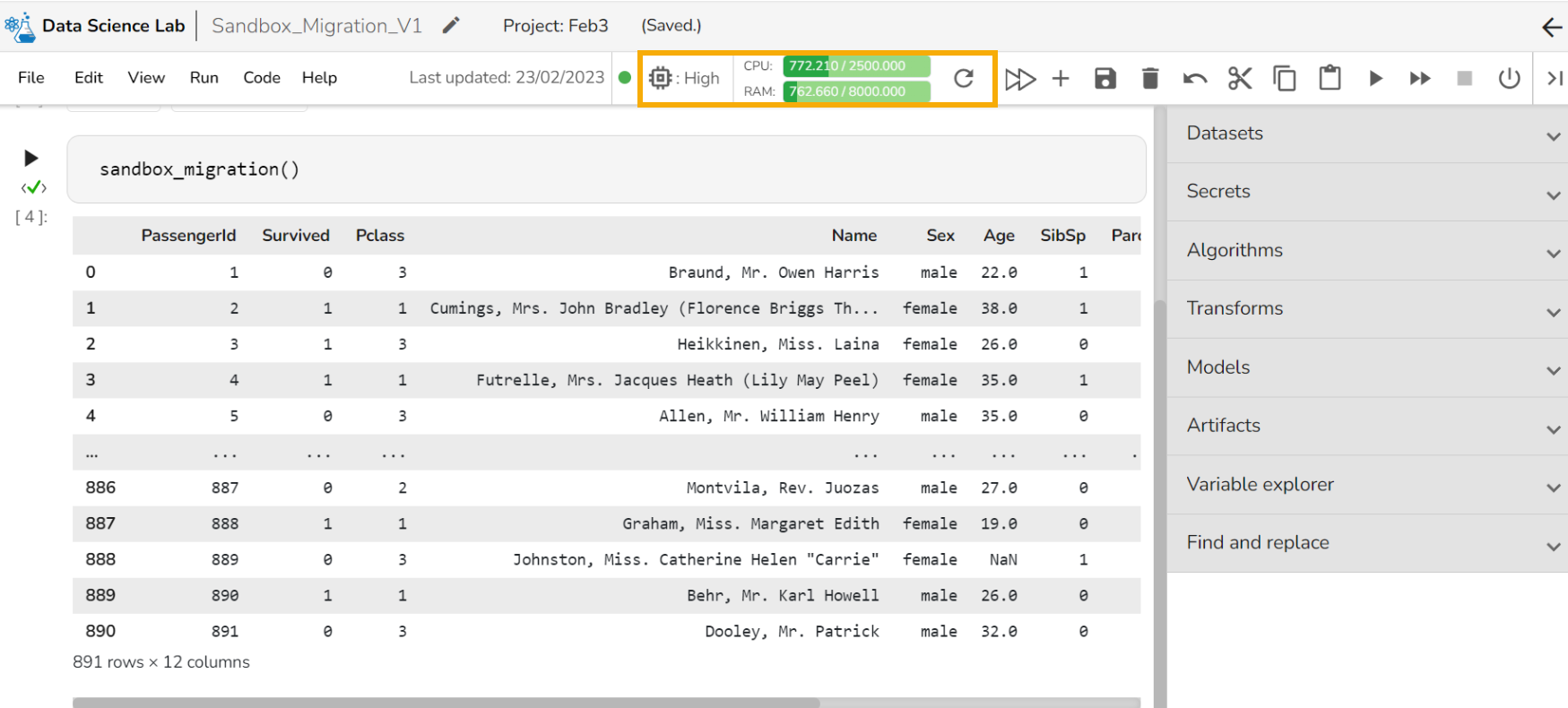Click the copy cell icon
The width and height of the screenshot is (1568, 708).
click(x=1285, y=79)
